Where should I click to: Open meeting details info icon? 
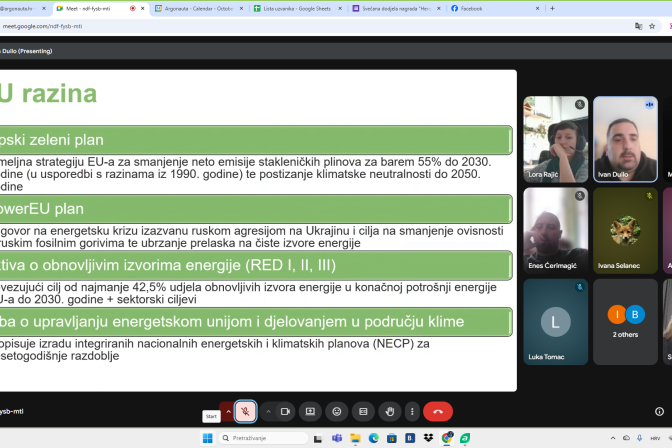(x=658, y=411)
